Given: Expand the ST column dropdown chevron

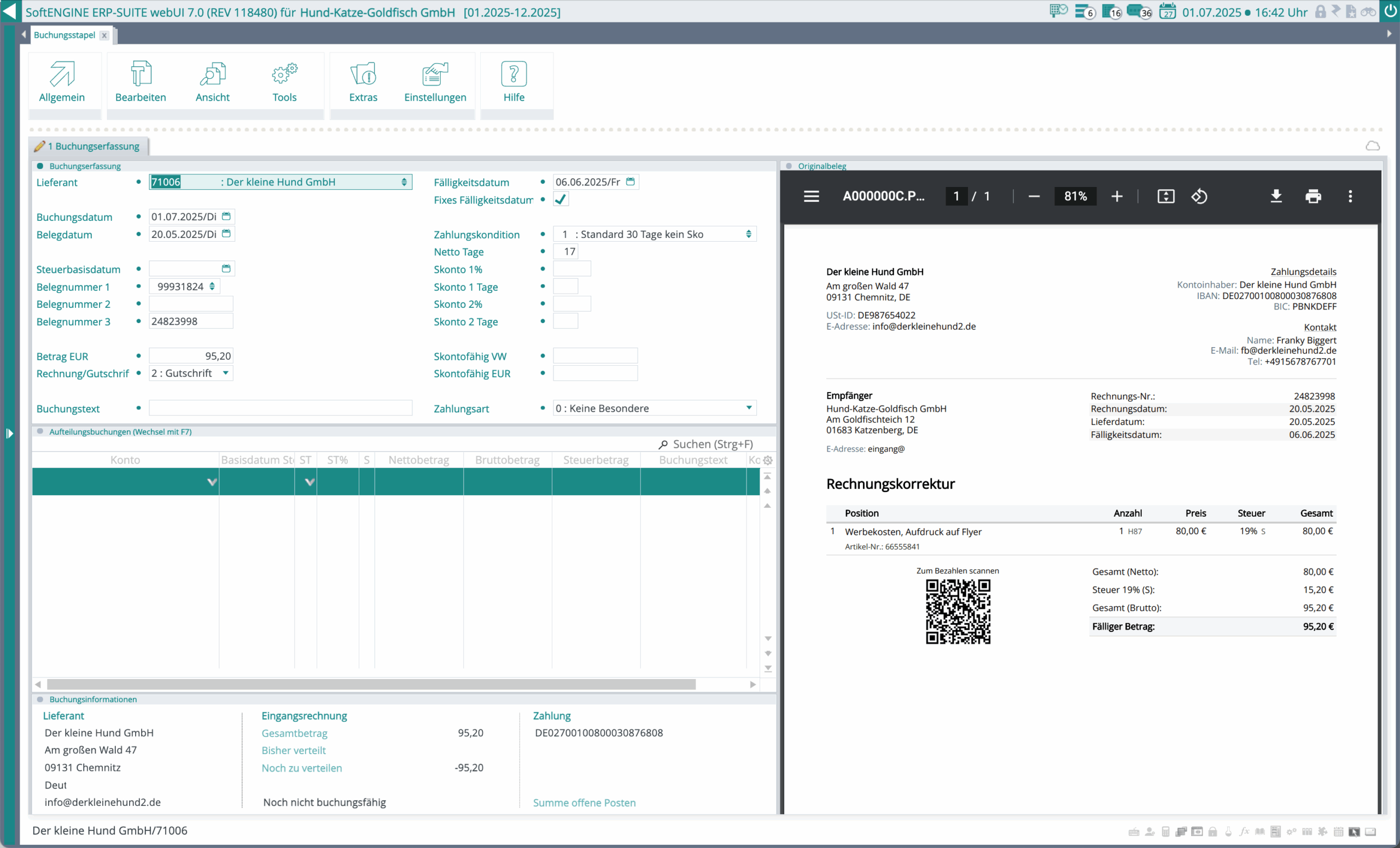Looking at the screenshot, I should coord(310,482).
